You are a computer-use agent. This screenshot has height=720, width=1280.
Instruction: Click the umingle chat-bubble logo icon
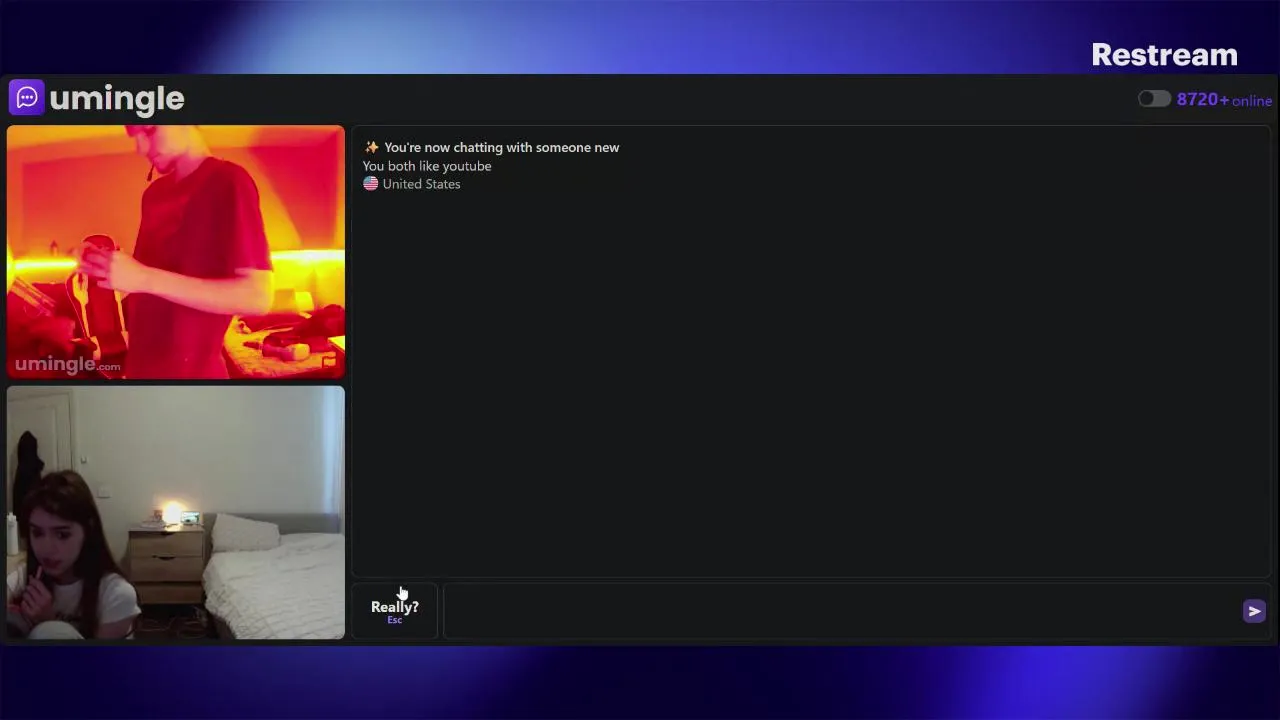(x=27, y=98)
